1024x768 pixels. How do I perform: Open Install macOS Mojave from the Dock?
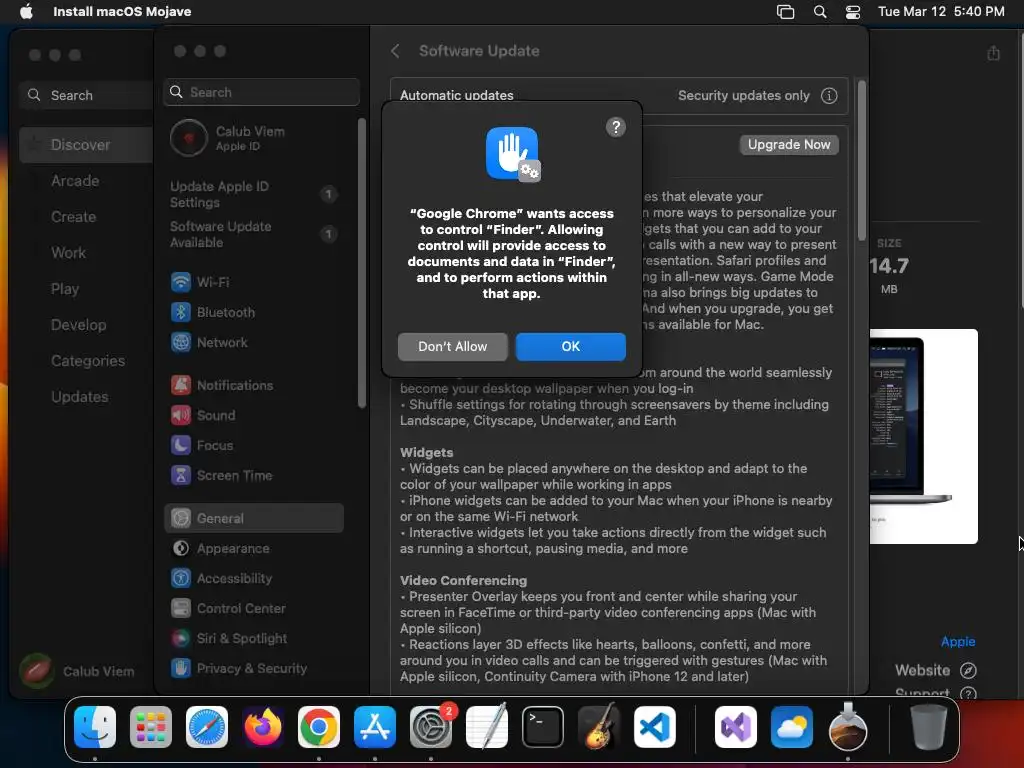tap(848, 727)
